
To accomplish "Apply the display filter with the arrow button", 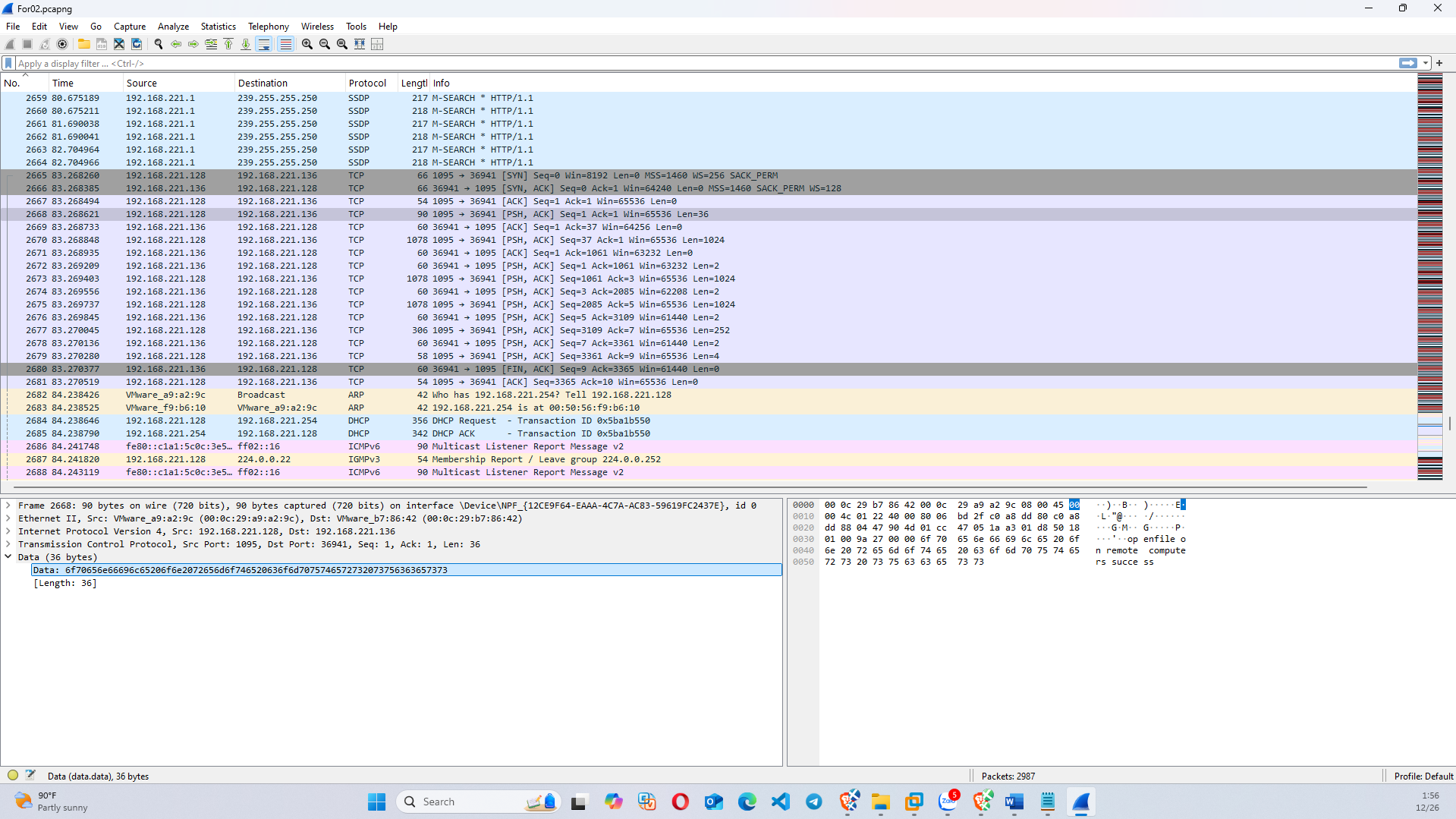I will pos(1408,63).
